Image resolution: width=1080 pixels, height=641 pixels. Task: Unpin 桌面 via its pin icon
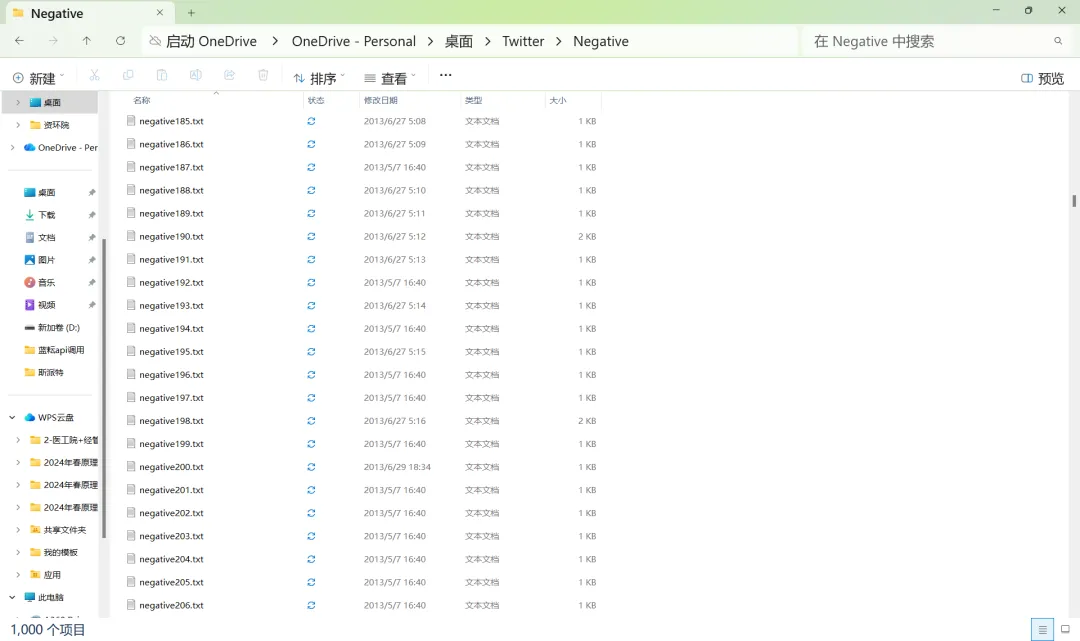pos(92,193)
